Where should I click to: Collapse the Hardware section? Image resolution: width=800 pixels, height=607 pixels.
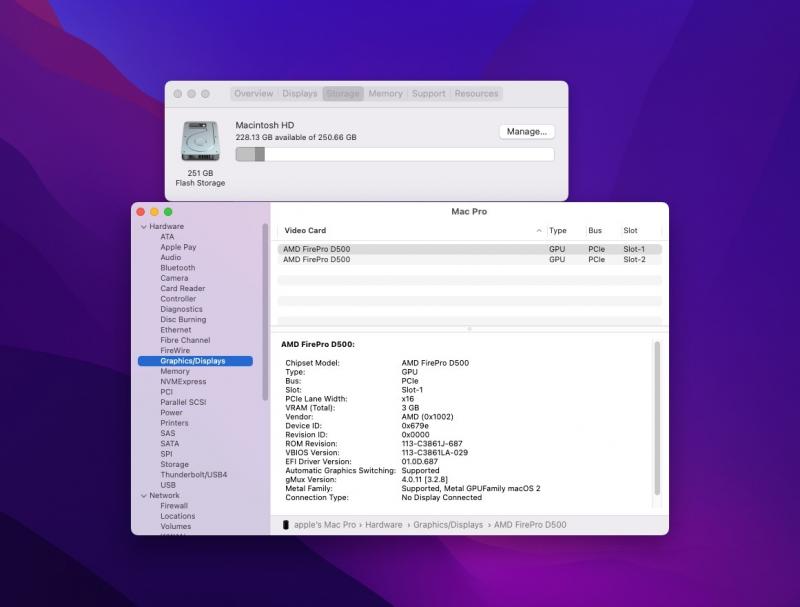pos(144,226)
